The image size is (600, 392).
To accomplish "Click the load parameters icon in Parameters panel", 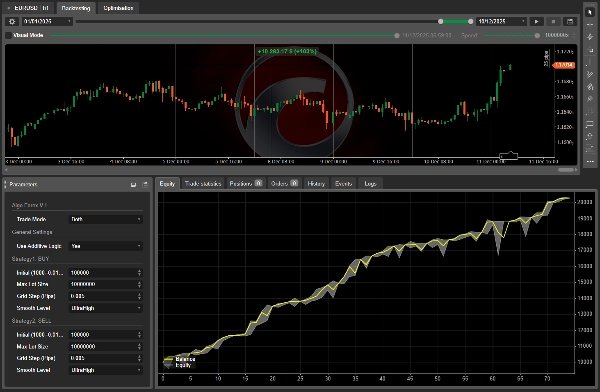I will 145,185.
